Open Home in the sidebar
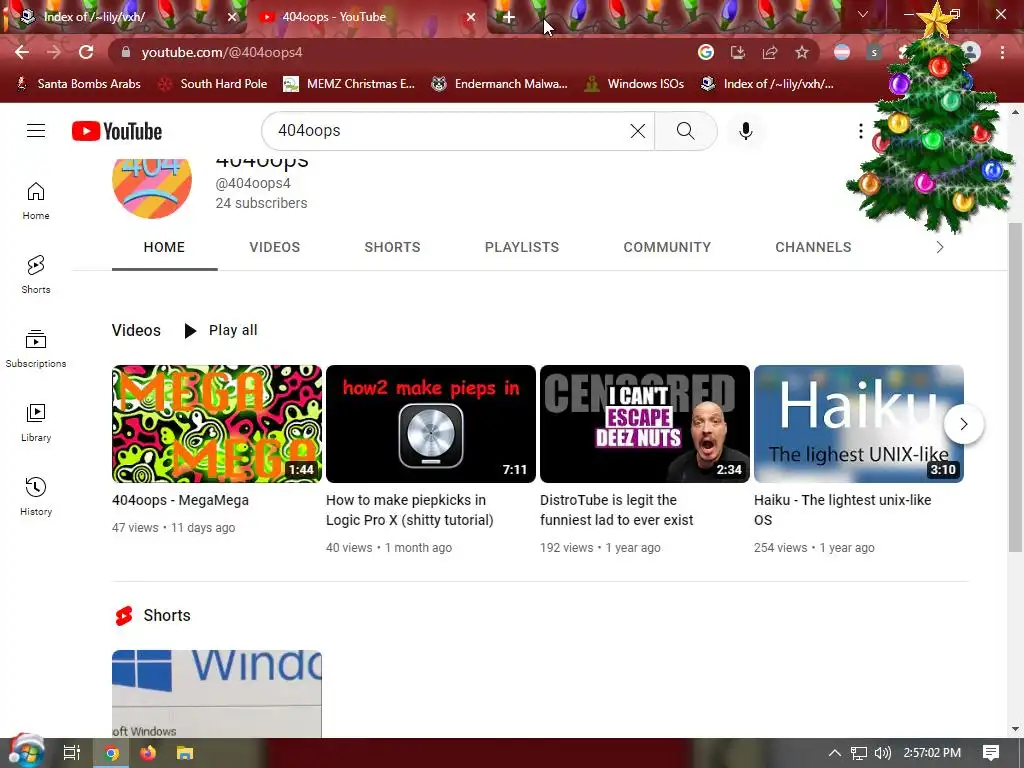The image size is (1024, 768). click(36, 200)
